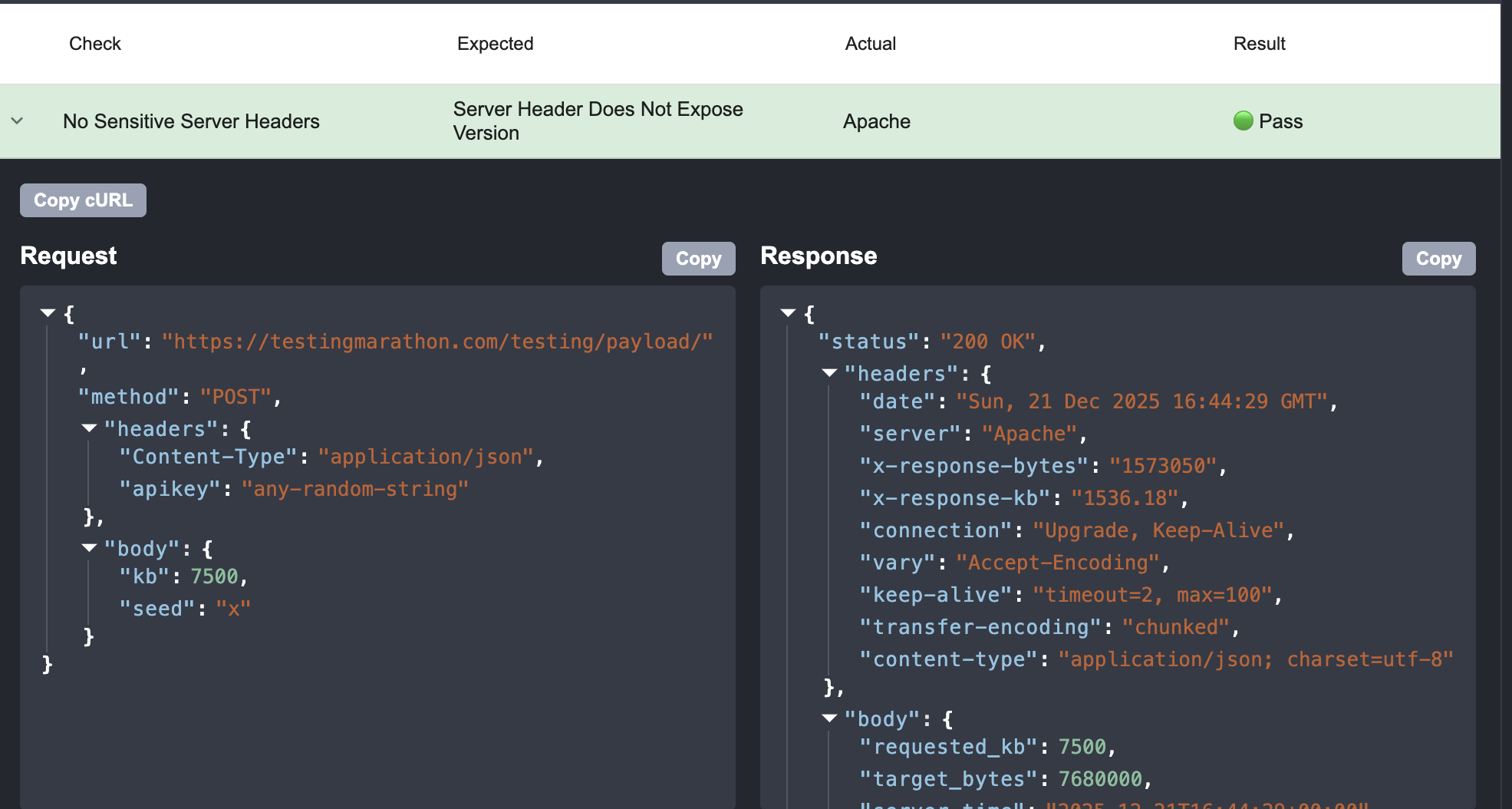
Task: Click the Copy cURL button
Action: point(82,200)
